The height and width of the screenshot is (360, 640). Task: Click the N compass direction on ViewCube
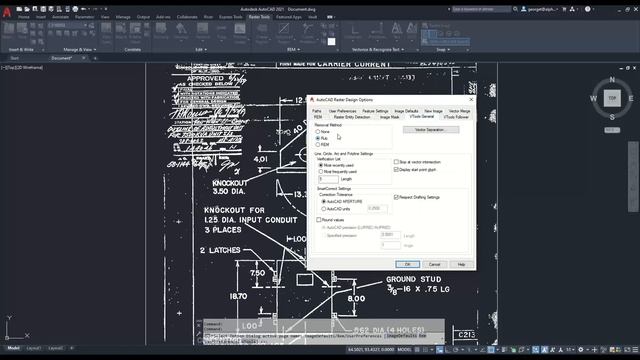(612, 80)
